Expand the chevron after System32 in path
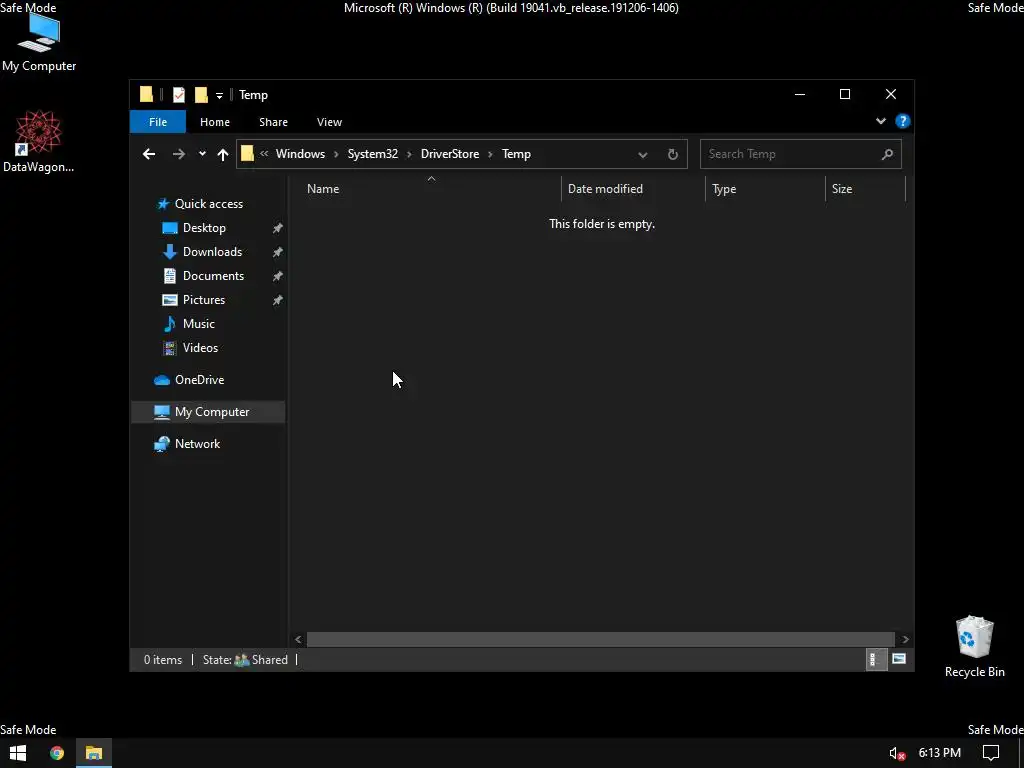Viewport: 1024px width, 768px height. [x=409, y=154]
